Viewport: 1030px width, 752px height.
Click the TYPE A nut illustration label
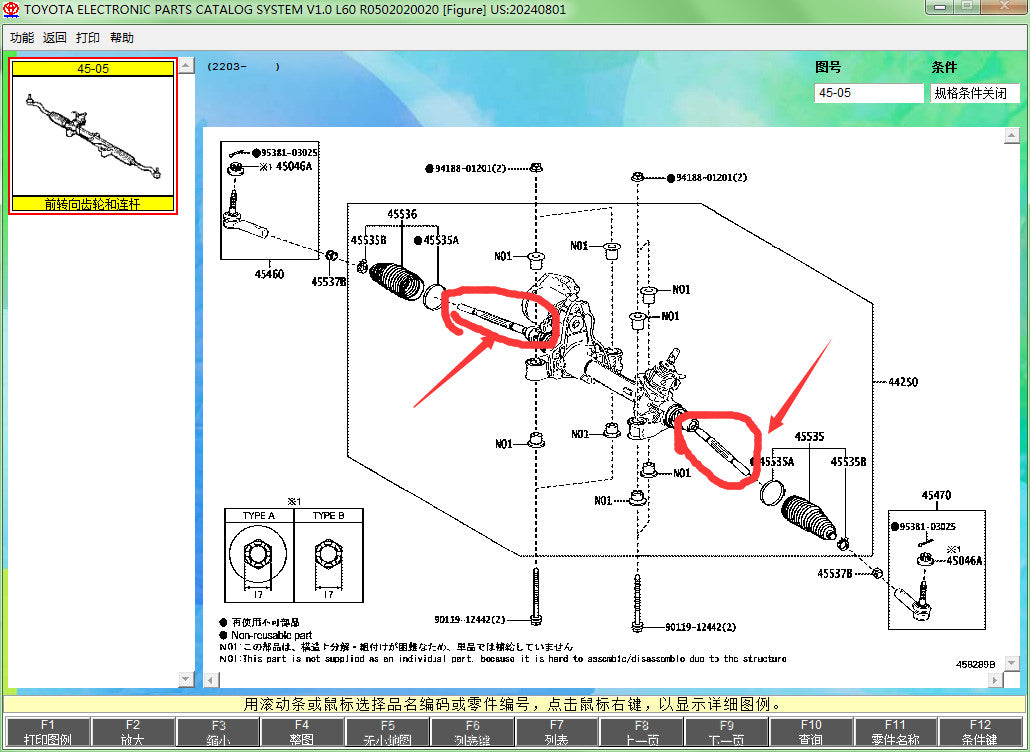[x=259, y=516]
